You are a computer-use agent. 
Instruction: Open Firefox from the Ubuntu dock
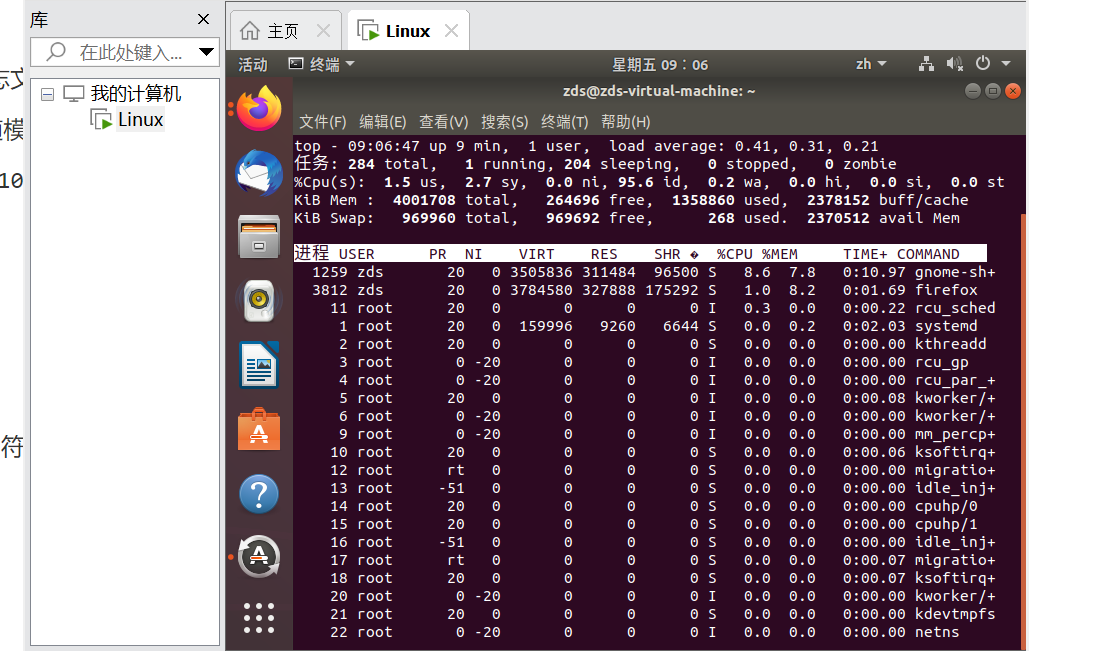[259, 108]
